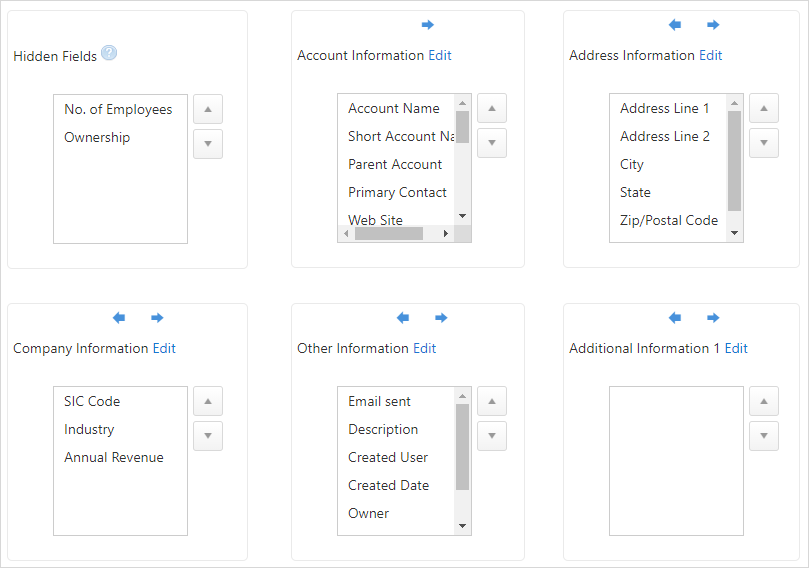Open Edit link for Account Information
The image size is (809, 568).
(440, 55)
